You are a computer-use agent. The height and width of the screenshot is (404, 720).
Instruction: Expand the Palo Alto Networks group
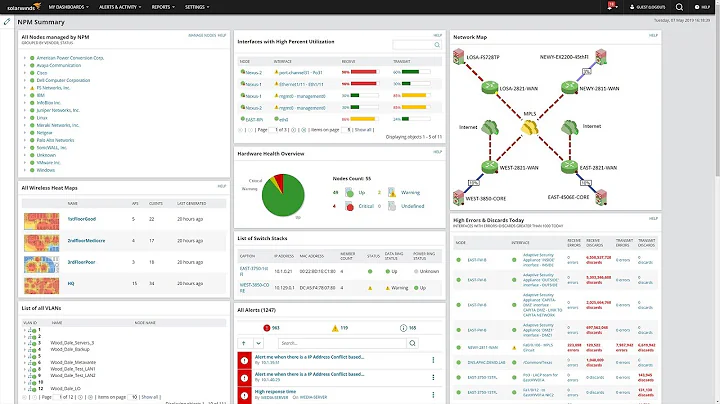25,140
